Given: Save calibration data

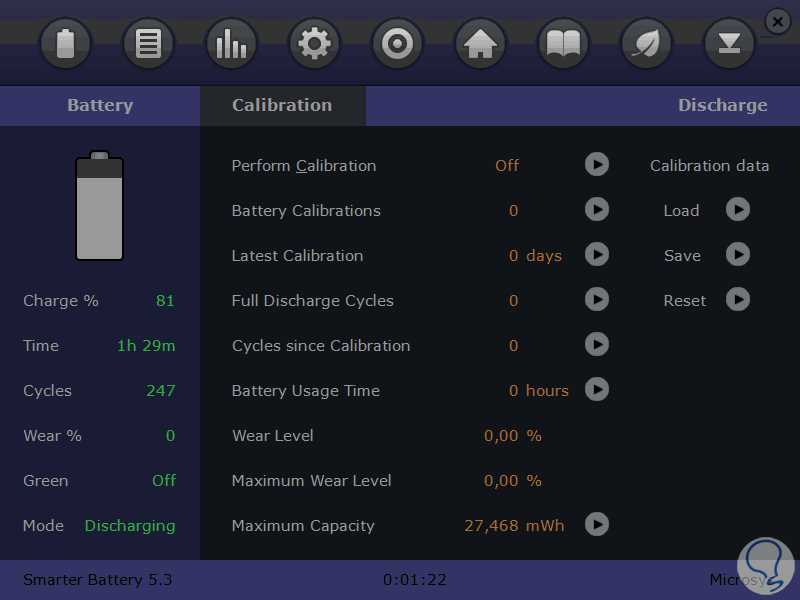Looking at the screenshot, I should pos(738,255).
